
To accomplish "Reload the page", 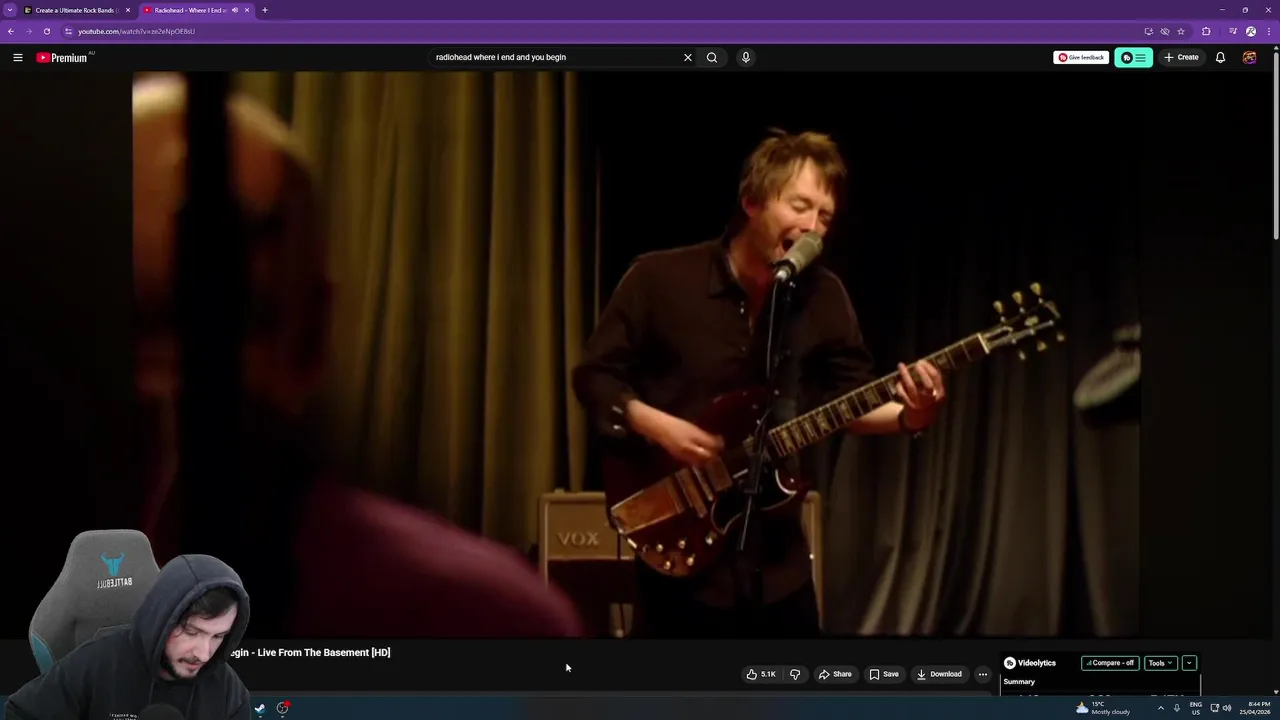I will pos(46,31).
